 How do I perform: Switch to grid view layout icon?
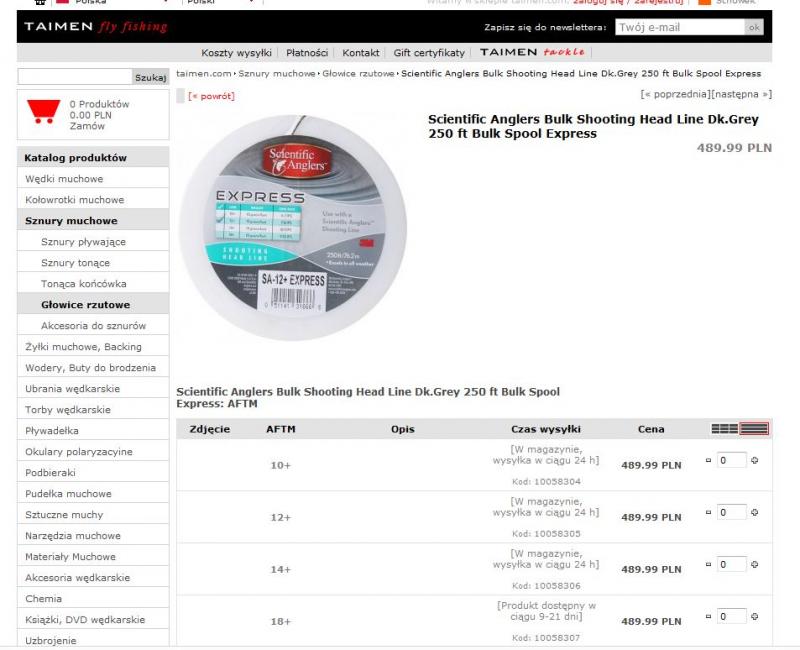pos(724,429)
